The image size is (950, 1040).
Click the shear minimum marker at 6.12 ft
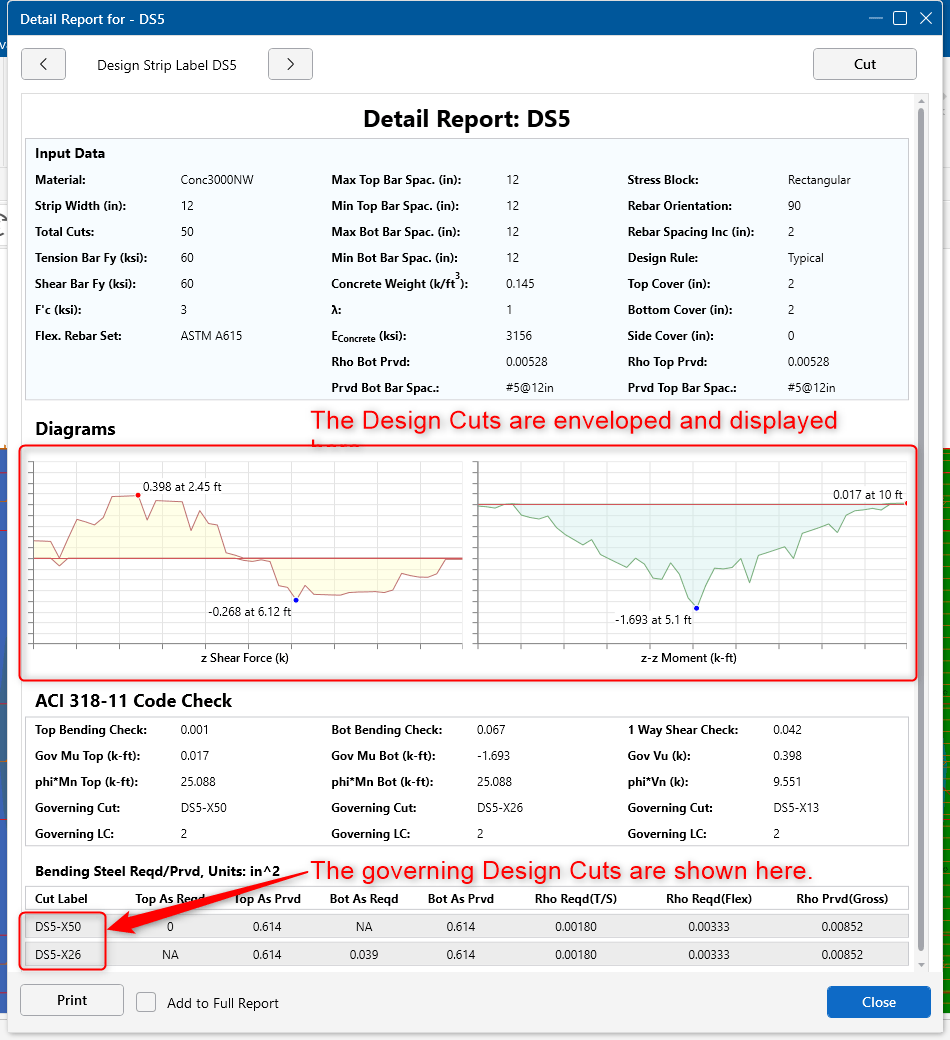pos(295,600)
